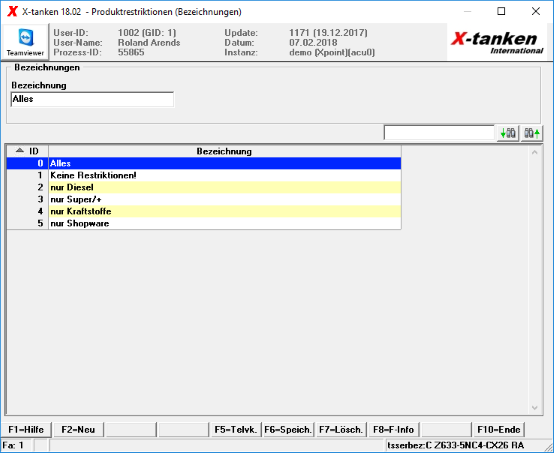Create new entry with F2=Neu
This screenshot has height=453, width=554.
coord(78,430)
